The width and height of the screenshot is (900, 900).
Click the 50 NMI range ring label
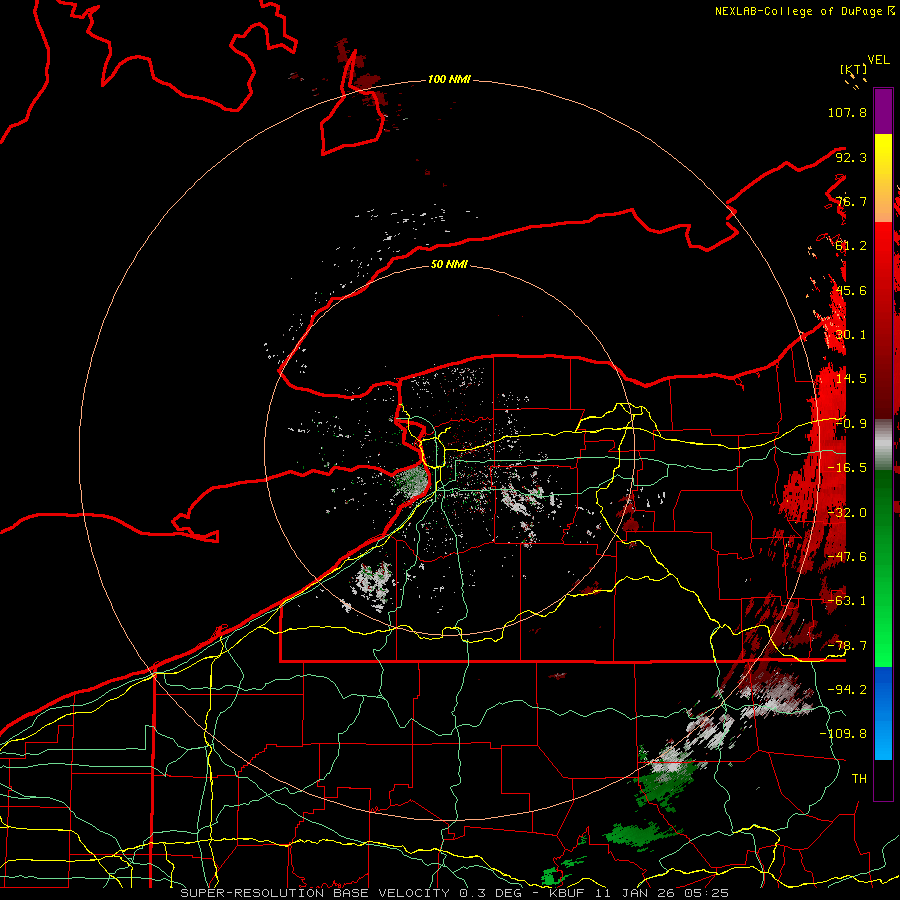449,265
